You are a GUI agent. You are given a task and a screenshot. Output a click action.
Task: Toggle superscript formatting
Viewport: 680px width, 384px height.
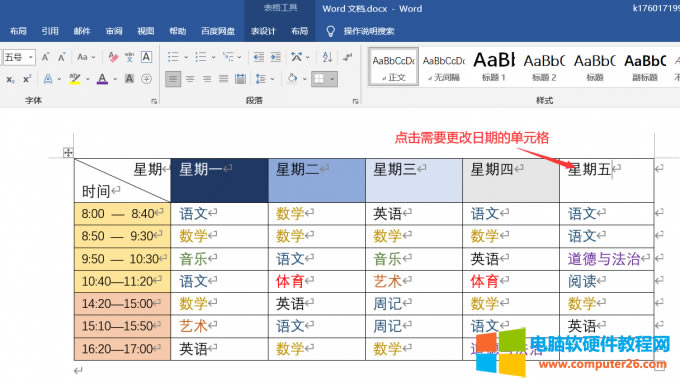tap(27, 79)
